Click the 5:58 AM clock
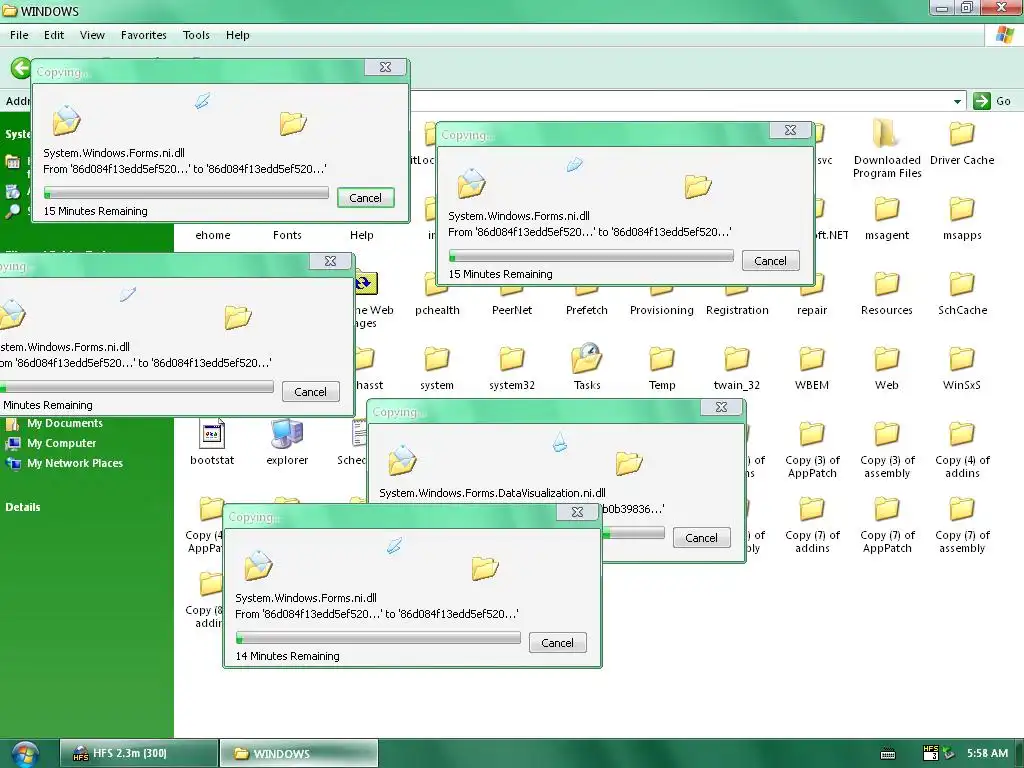This screenshot has width=1024, height=768. click(987, 753)
